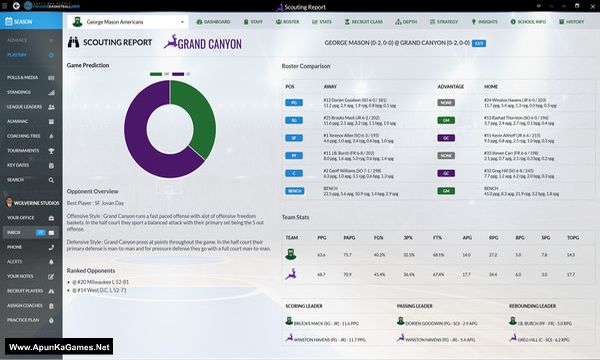Click the Polls & Media newspaper icon
600x360 pixels.
(x=51, y=78)
